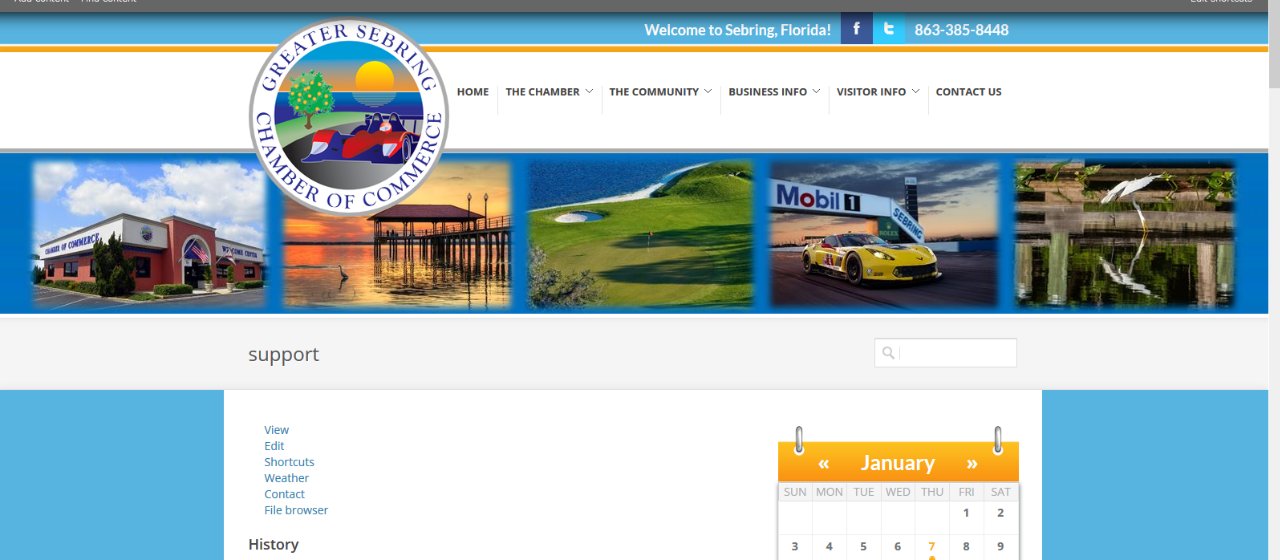Click the sunset pier photo
This screenshot has width=1280, height=560.
[x=397, y=234]
